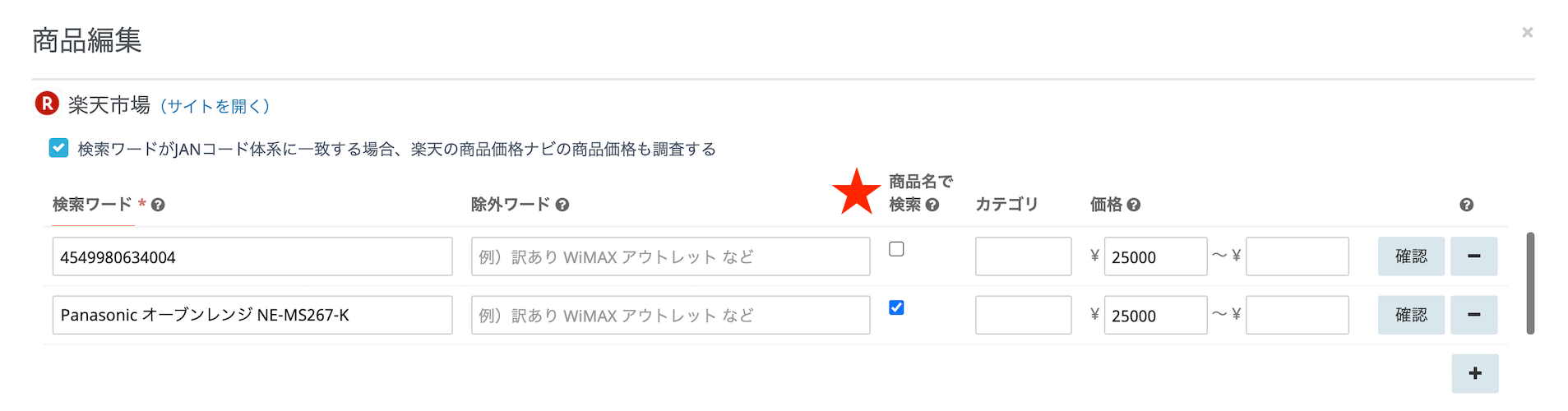Remove the Panasonic search row with minus

(1473, 315)
